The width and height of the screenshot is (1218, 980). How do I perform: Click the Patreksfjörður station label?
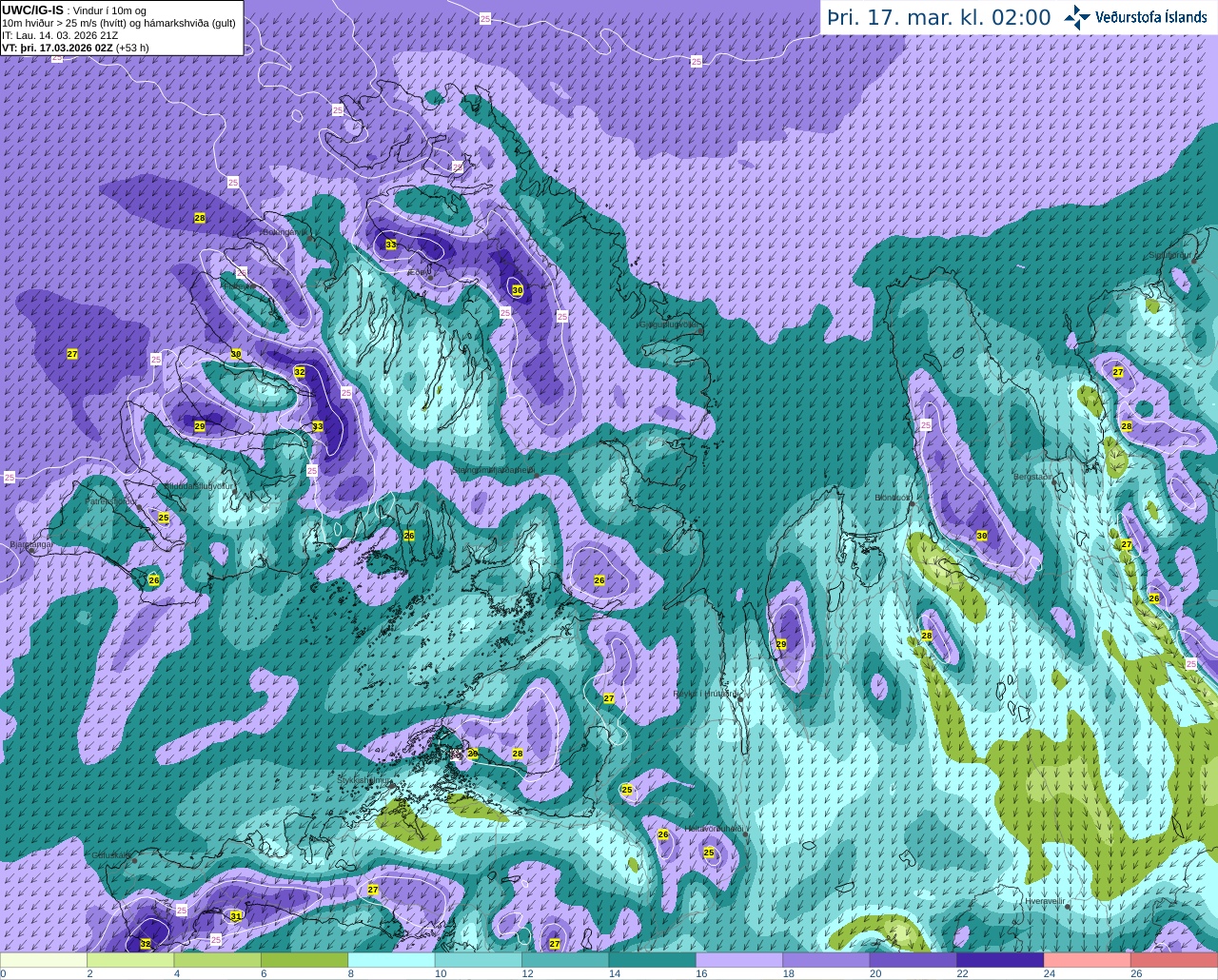tap(111, 500)
